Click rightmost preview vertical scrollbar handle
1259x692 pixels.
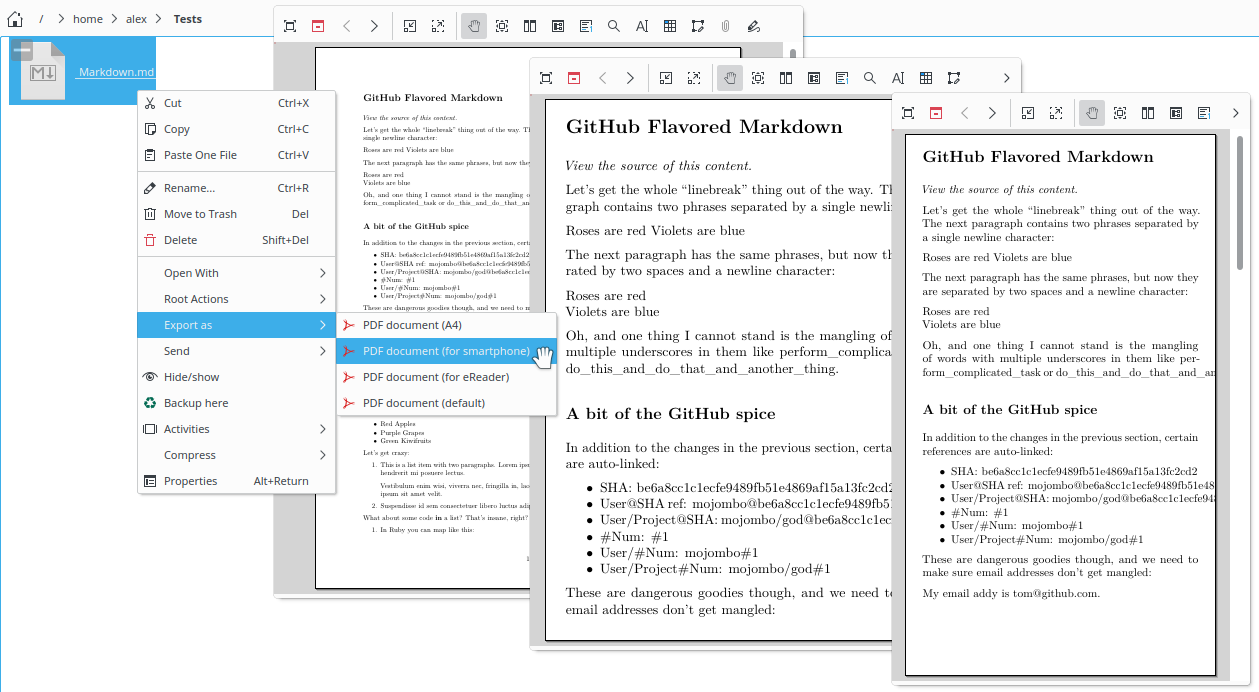click(x=1240, y=201)
